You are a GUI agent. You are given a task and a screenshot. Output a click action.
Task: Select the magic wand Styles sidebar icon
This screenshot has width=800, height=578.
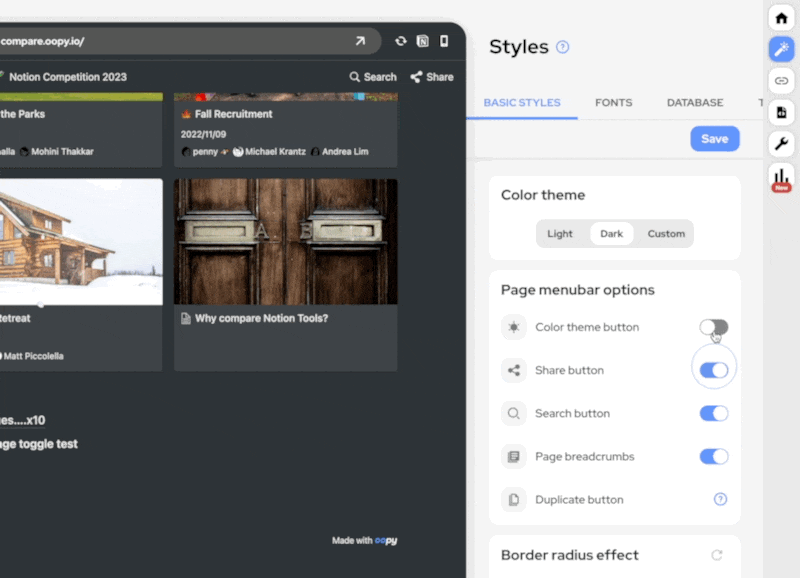(781, 49)
